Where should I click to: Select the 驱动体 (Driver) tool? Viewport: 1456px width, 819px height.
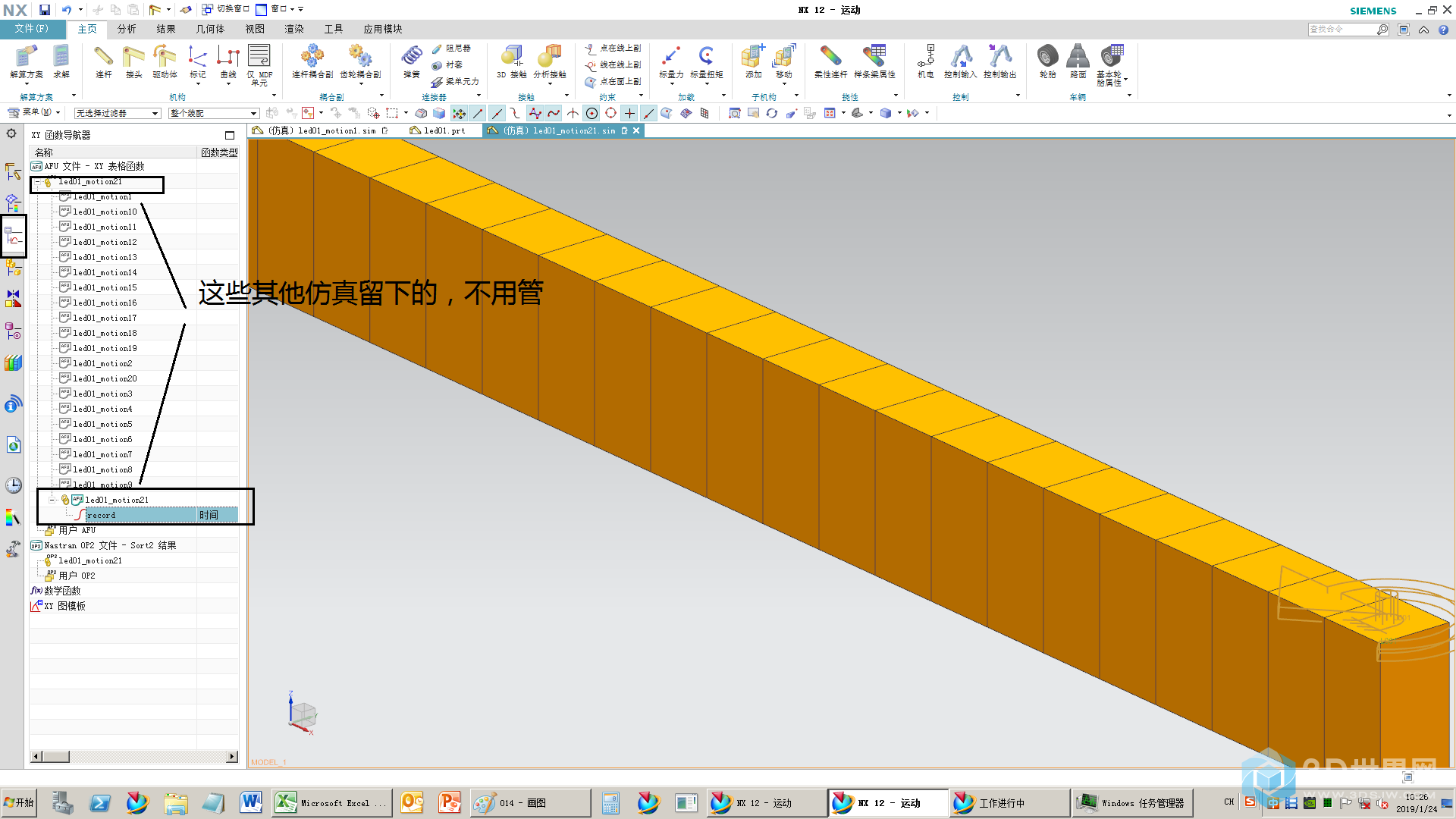[x=165, y=61]
